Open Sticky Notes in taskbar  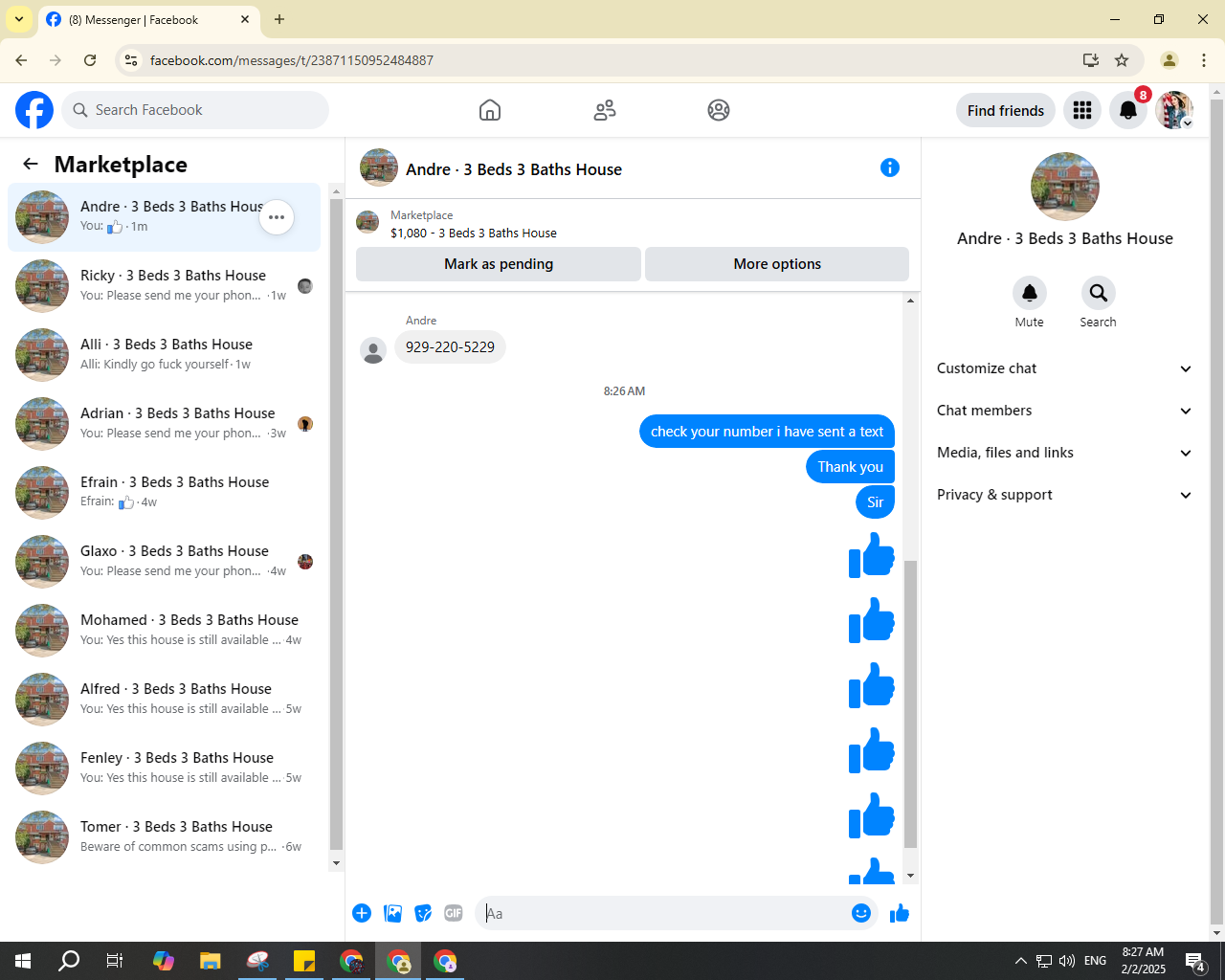pyautogui.click(x=304, y=961)
